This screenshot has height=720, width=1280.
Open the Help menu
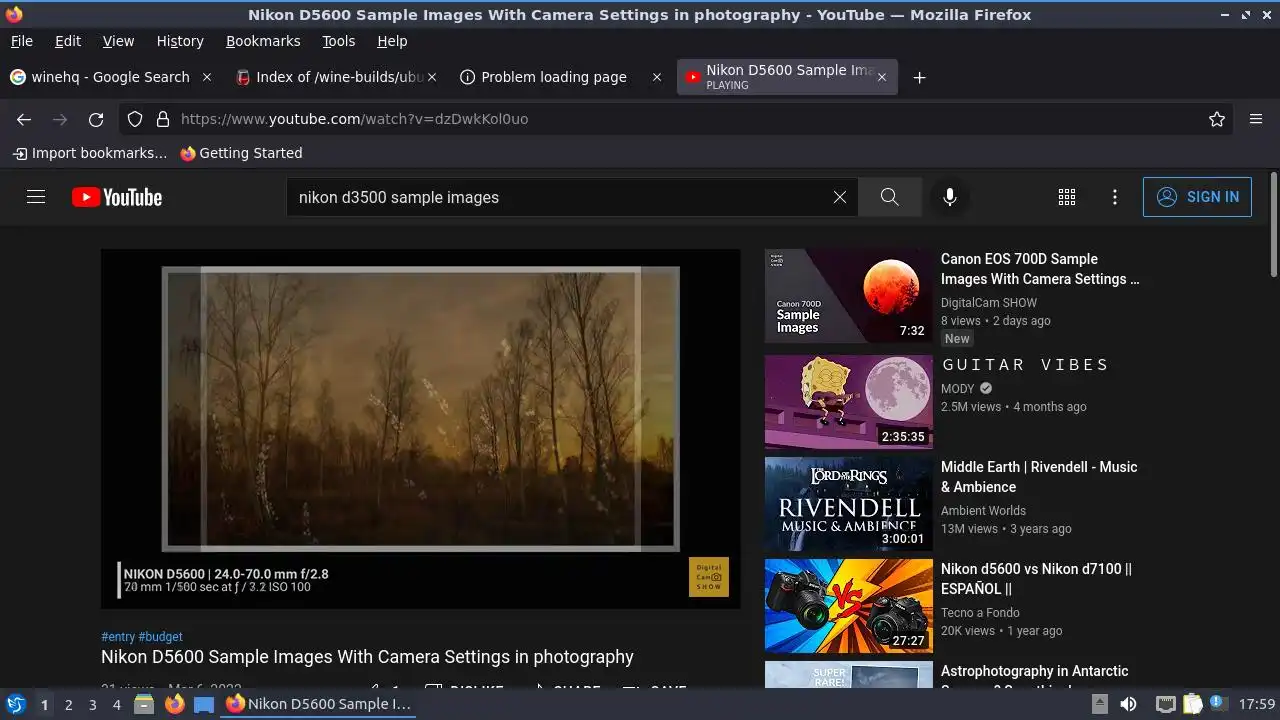point(392,41)
